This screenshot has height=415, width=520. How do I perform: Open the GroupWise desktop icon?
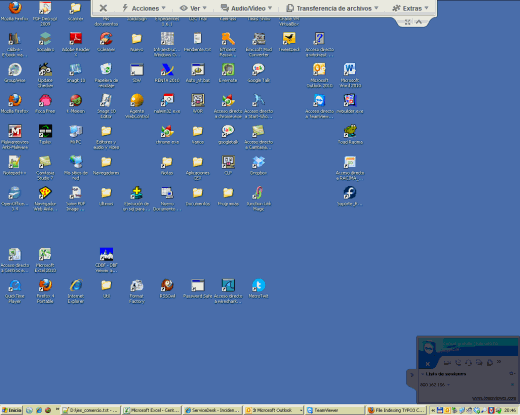tap(15, 73)
